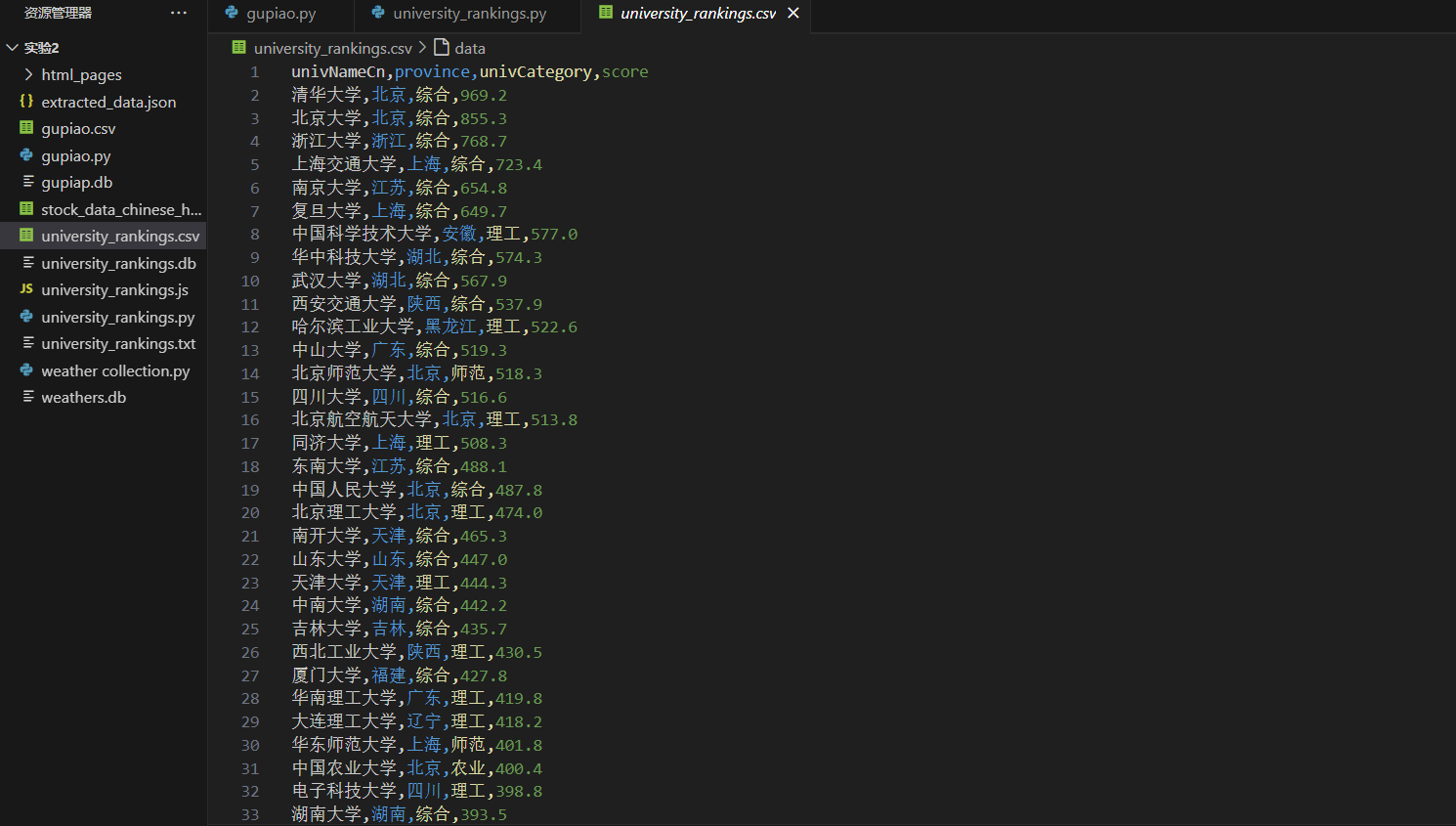Open explorer more actions ellipsis menu
The width and height of the screenshot is (1456, 826).
pos(179,13)
